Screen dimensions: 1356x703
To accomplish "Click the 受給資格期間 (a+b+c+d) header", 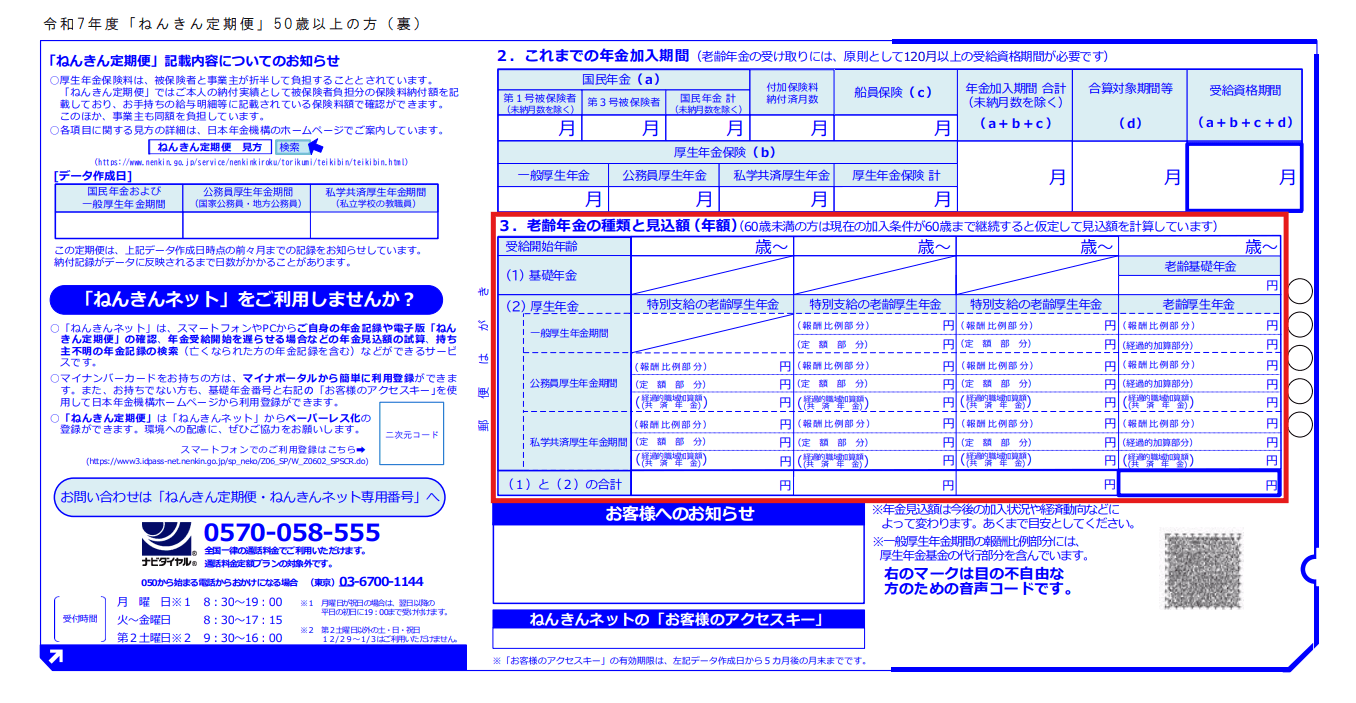I will (x=1245, y=105).
